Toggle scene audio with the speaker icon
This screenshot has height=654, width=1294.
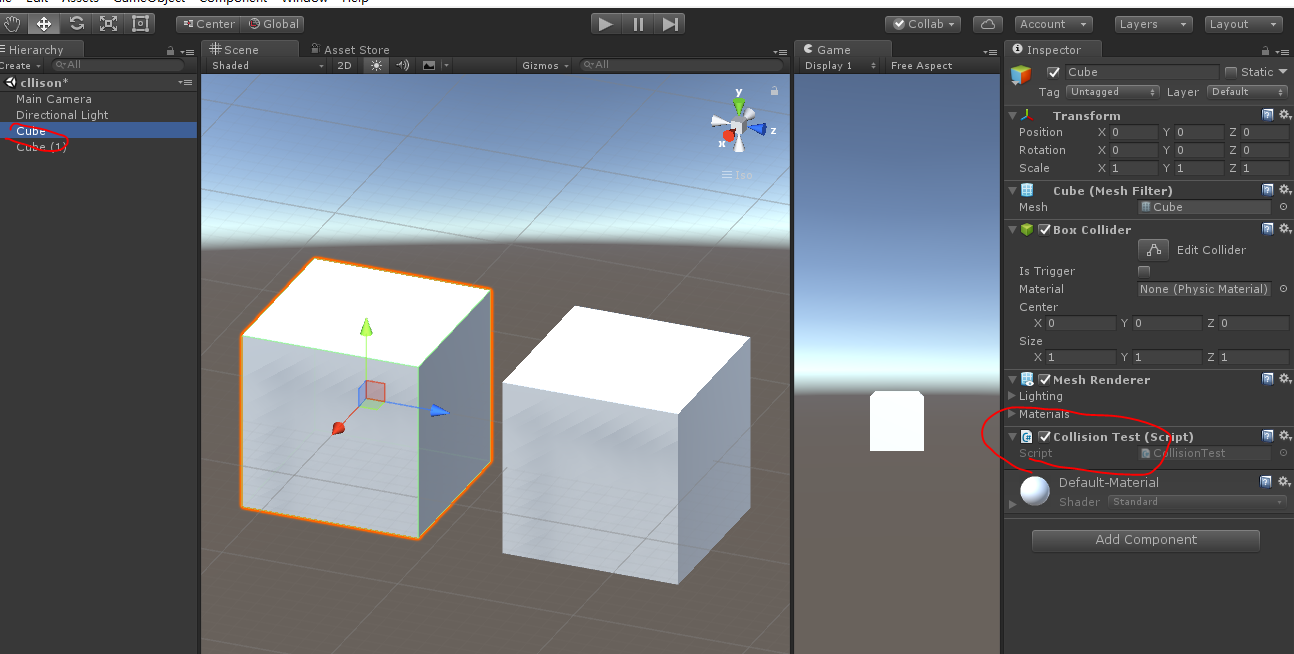pyautogui.click(x=402, y=65)
